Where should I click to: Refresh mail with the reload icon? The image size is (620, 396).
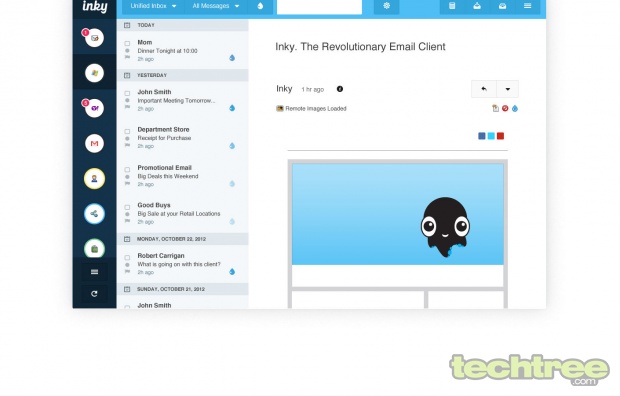click(x=94, y=294)
